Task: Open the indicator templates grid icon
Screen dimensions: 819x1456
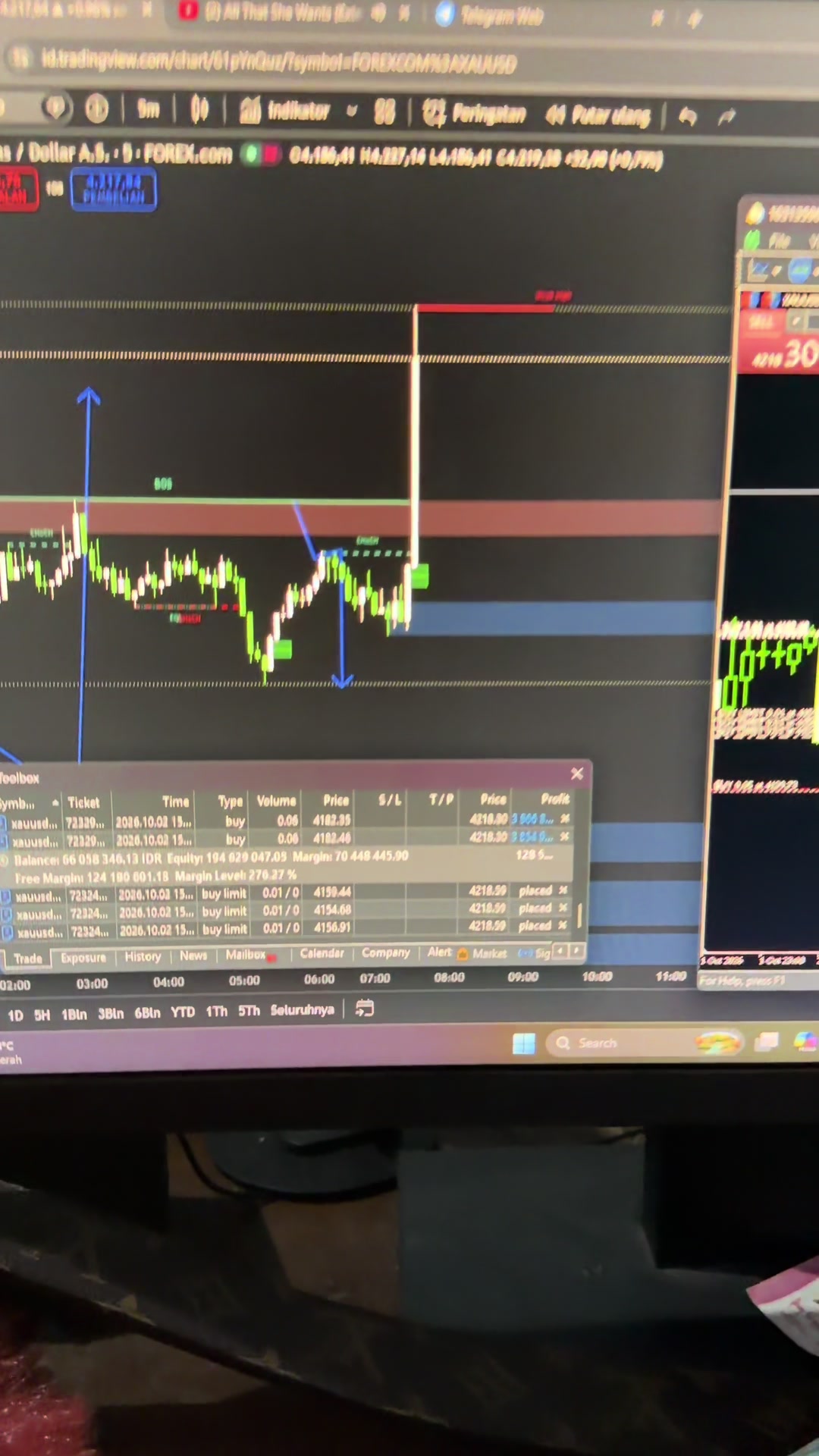Action: (x=384, y=112)
